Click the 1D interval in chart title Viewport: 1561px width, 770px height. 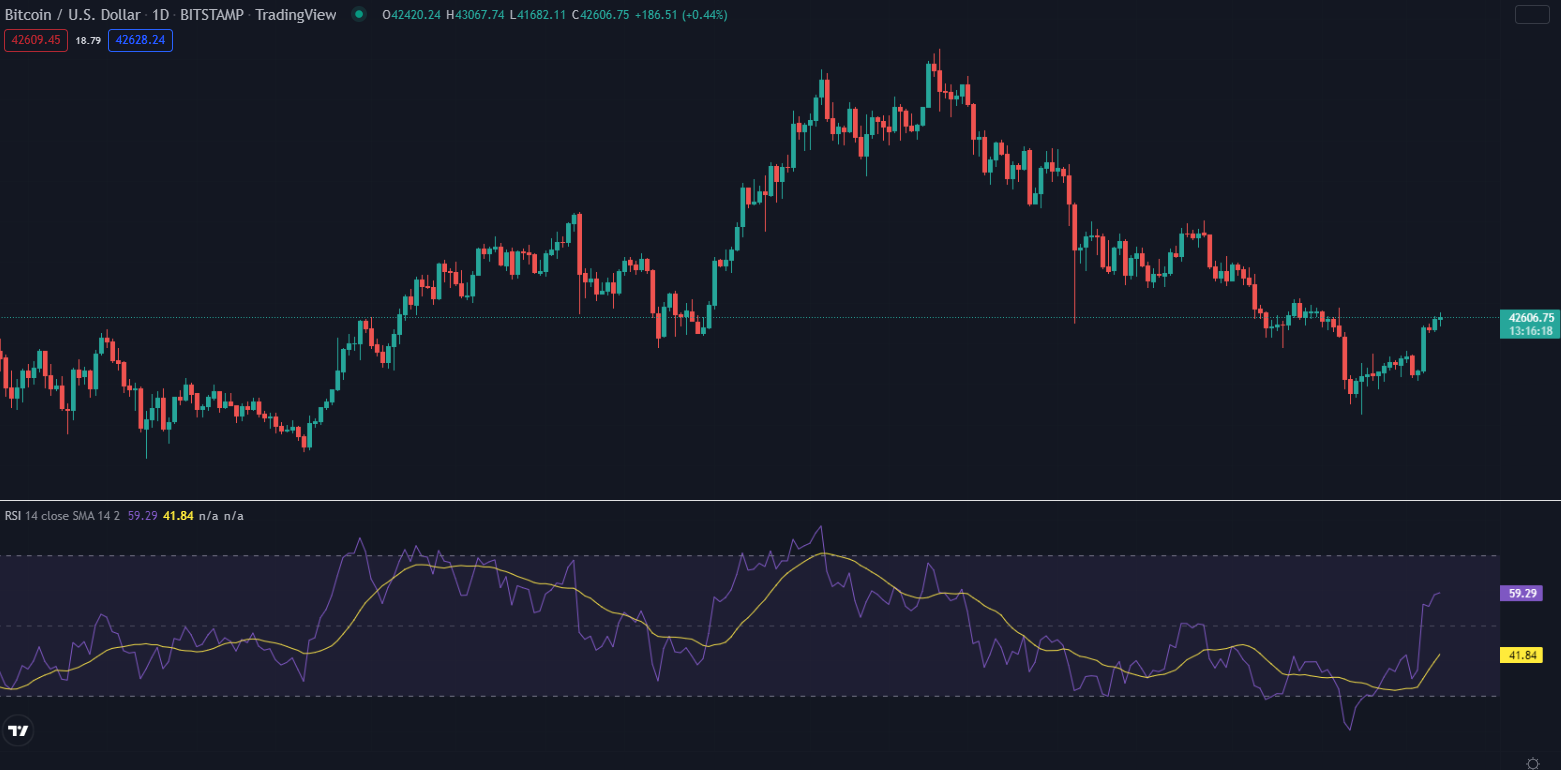click(x=160, y=15)
